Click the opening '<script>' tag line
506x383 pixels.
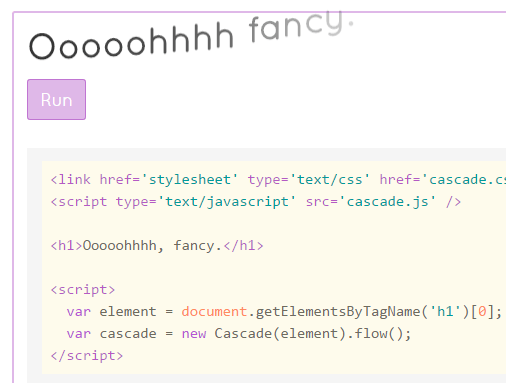click(x=83, y=290)
